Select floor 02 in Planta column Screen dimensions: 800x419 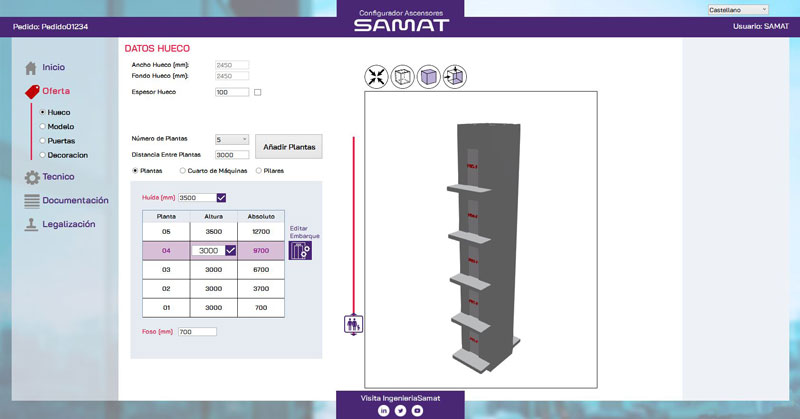[x=166, y=289]
